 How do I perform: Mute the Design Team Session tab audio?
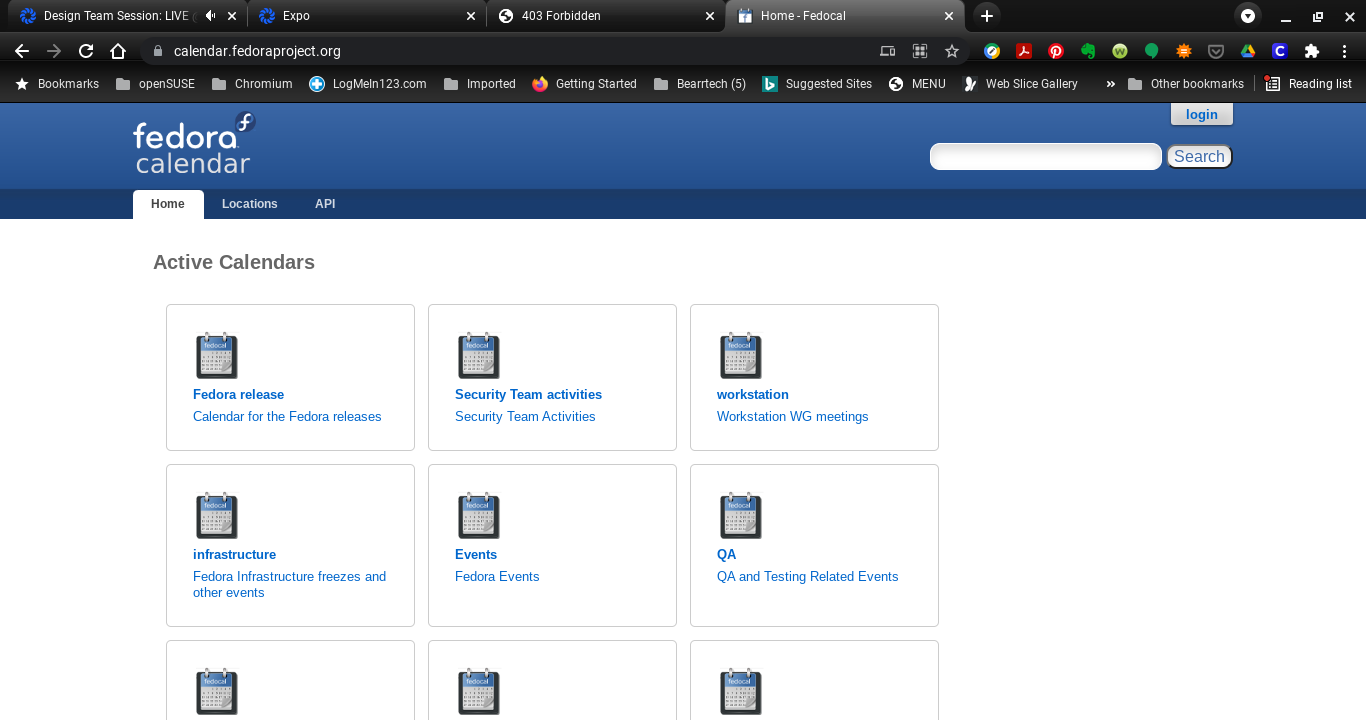click(210, 16)
